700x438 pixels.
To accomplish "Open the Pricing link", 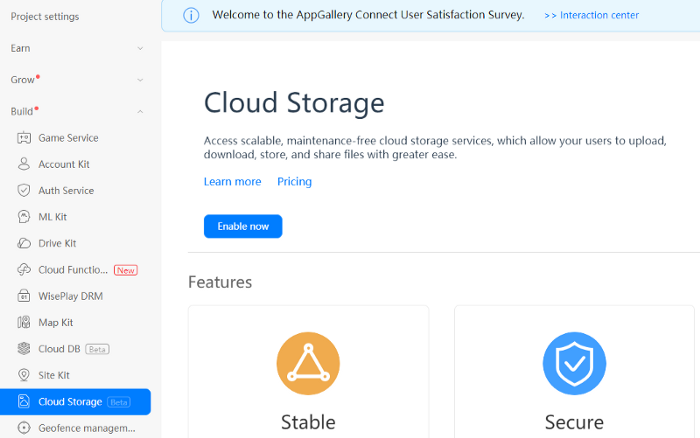I will [294, 182].
